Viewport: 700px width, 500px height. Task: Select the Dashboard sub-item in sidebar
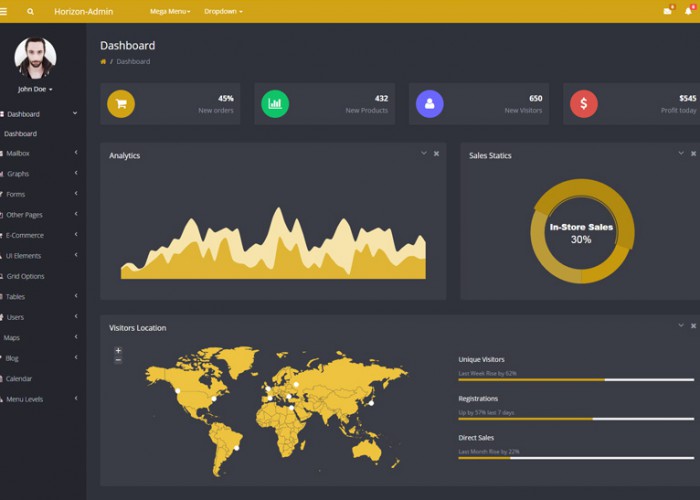pyautogui.click(x=20, y=134)
